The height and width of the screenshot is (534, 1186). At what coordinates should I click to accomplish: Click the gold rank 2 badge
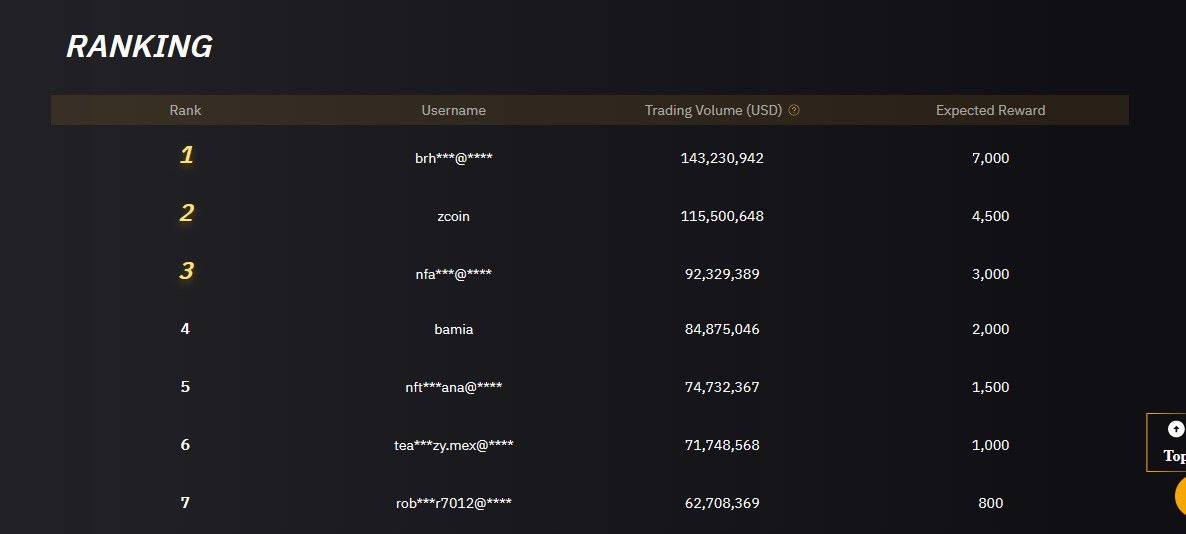[186, 214]
